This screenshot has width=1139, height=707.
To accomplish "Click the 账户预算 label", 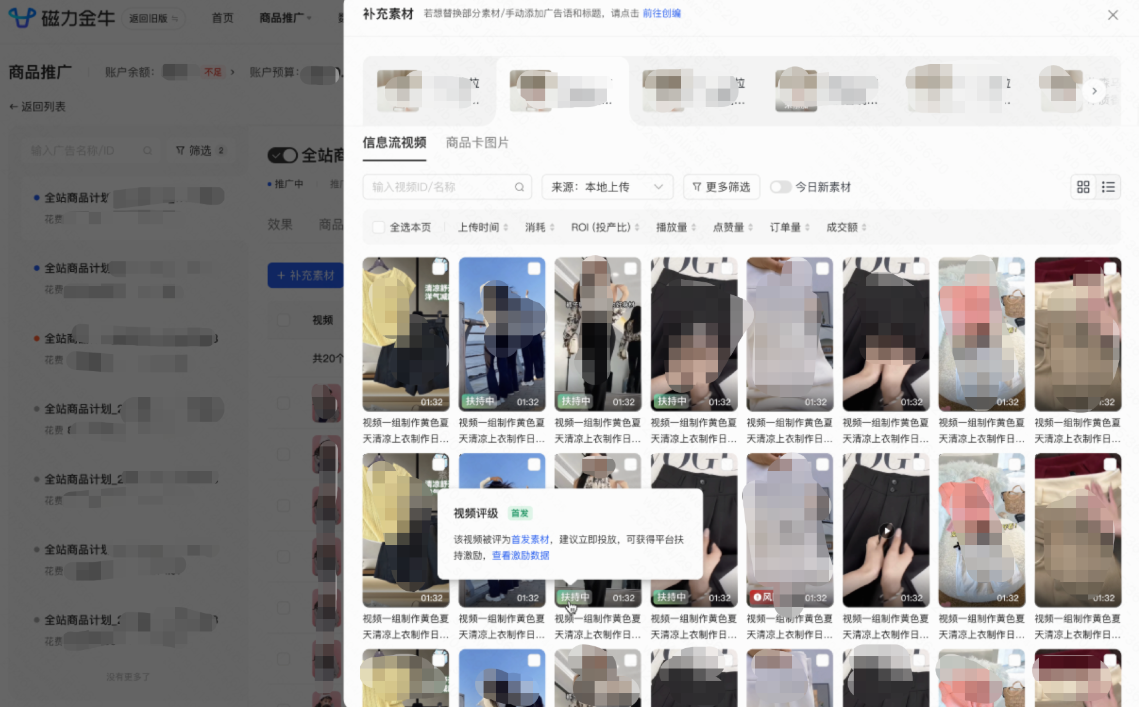I will (274, 72).
